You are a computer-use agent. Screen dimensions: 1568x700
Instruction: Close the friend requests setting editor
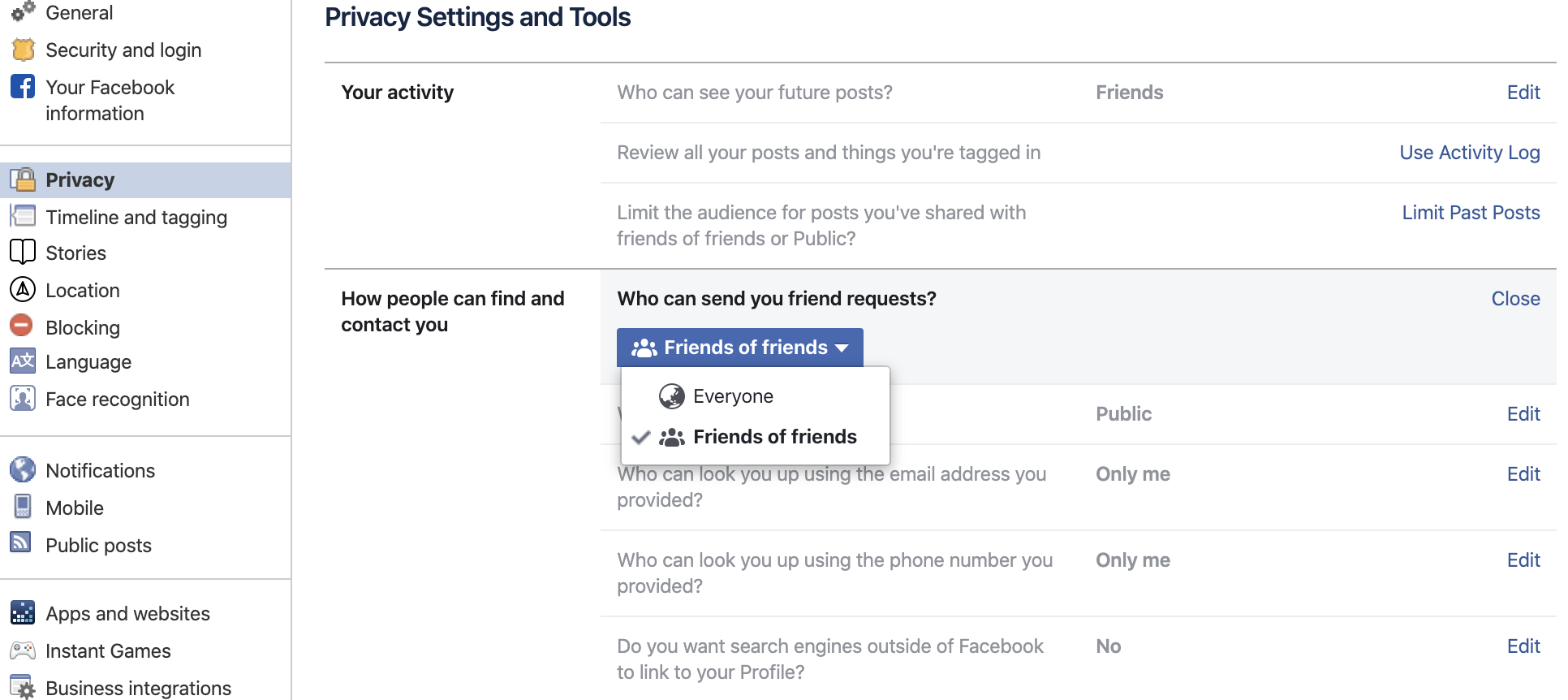coord(1514,299)
